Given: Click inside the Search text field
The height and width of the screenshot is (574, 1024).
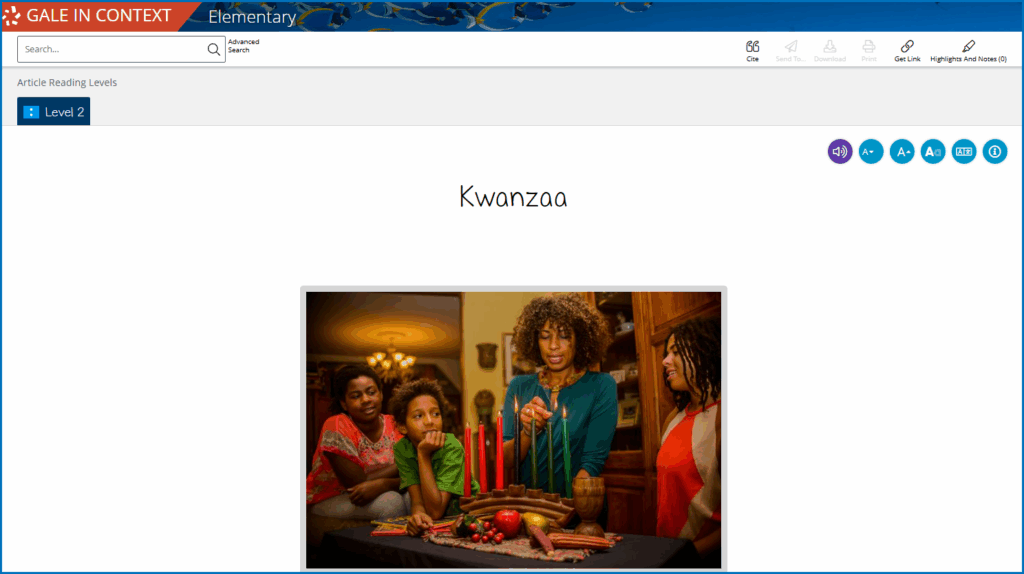Looking at the screenshot, I should coord(110,49).
